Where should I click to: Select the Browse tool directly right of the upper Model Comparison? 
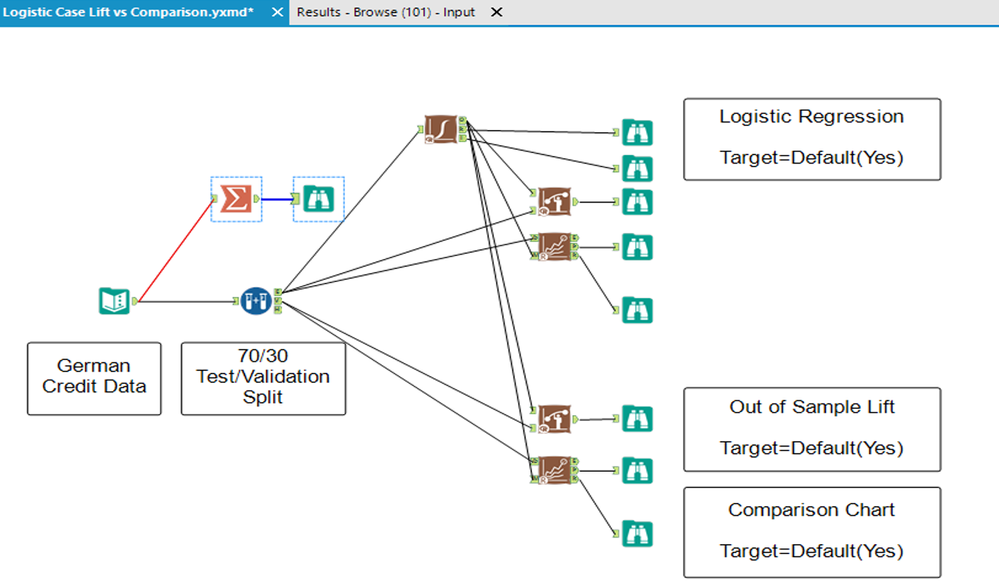tap(637, 247)
